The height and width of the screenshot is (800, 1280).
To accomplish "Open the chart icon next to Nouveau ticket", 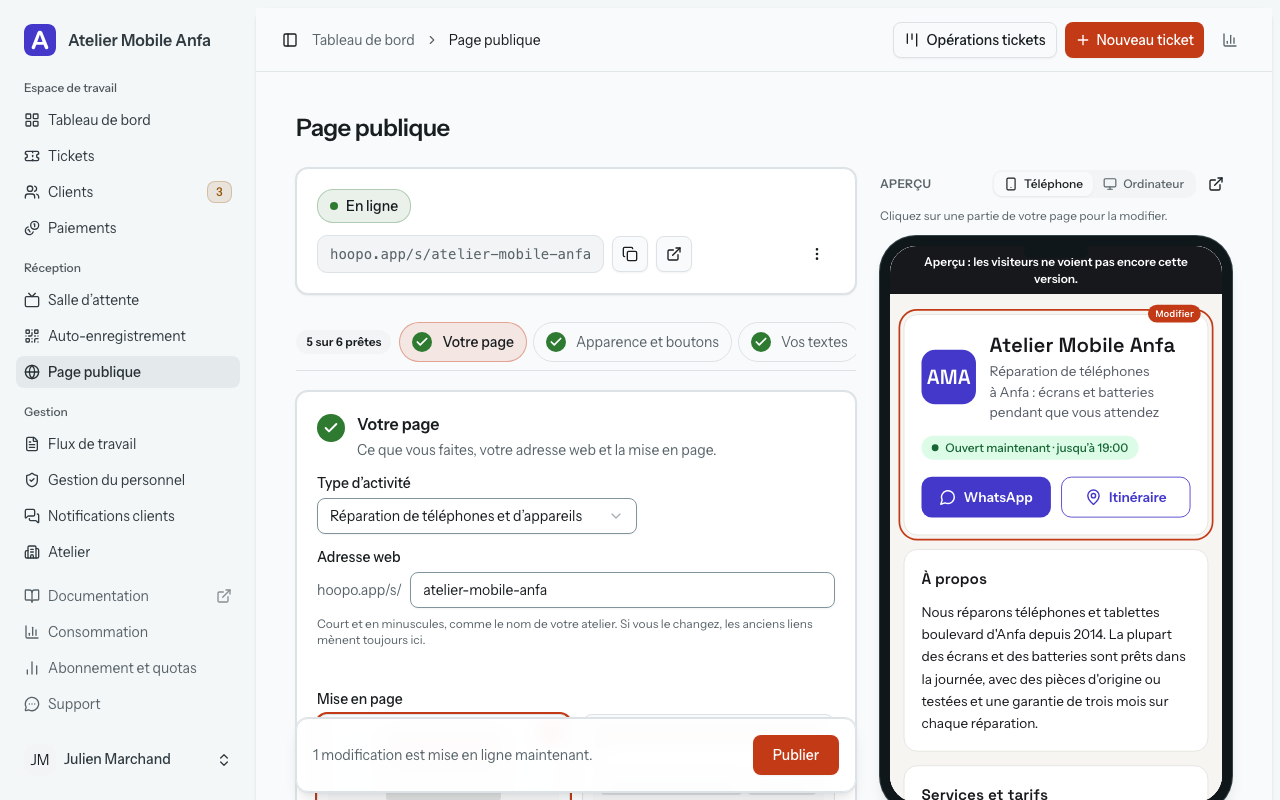I will (1230, 40).
